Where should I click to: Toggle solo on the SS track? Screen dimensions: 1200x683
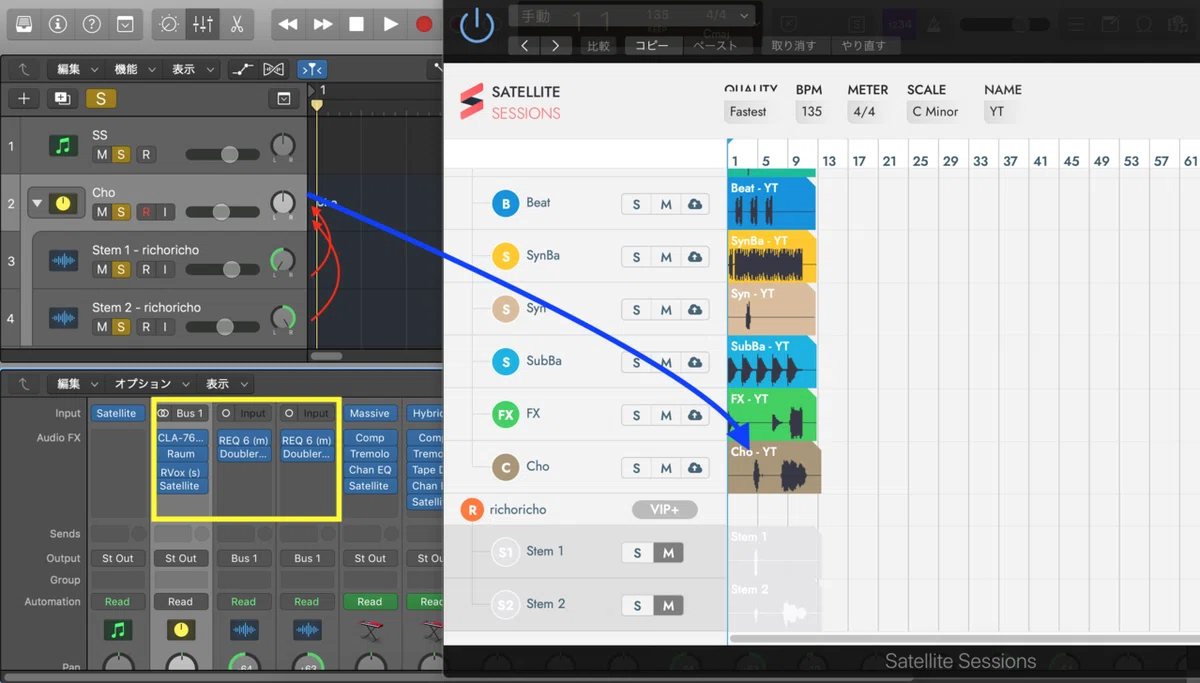[x=121, y=154]
